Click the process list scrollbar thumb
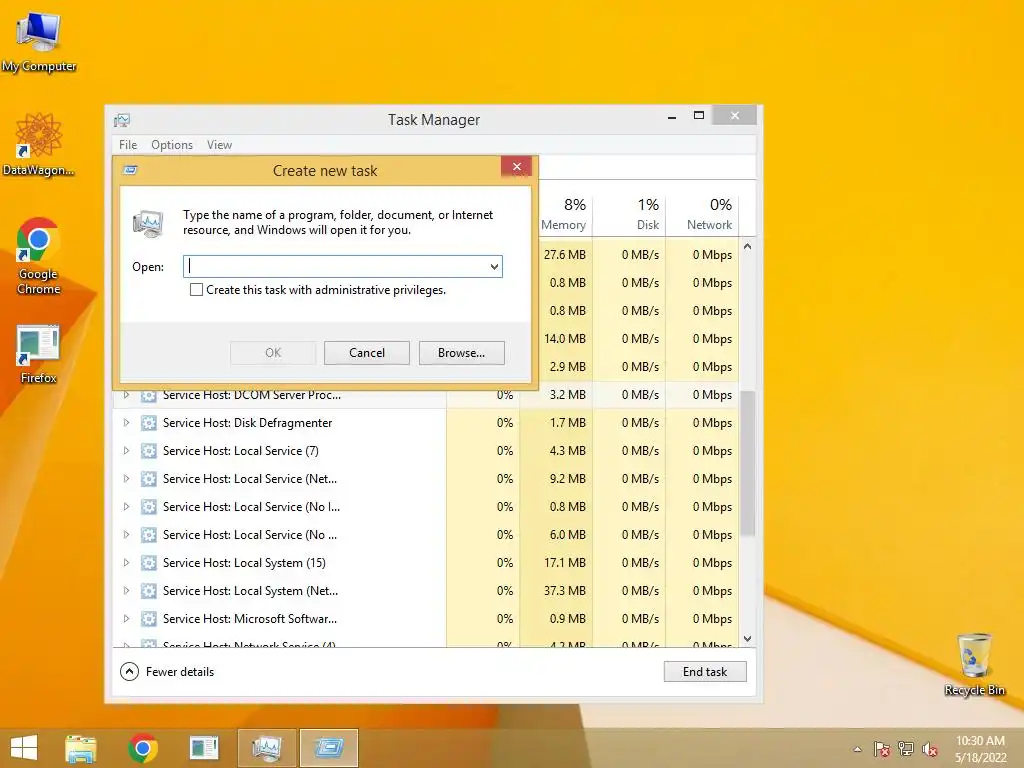 click(x=748, y=464)
